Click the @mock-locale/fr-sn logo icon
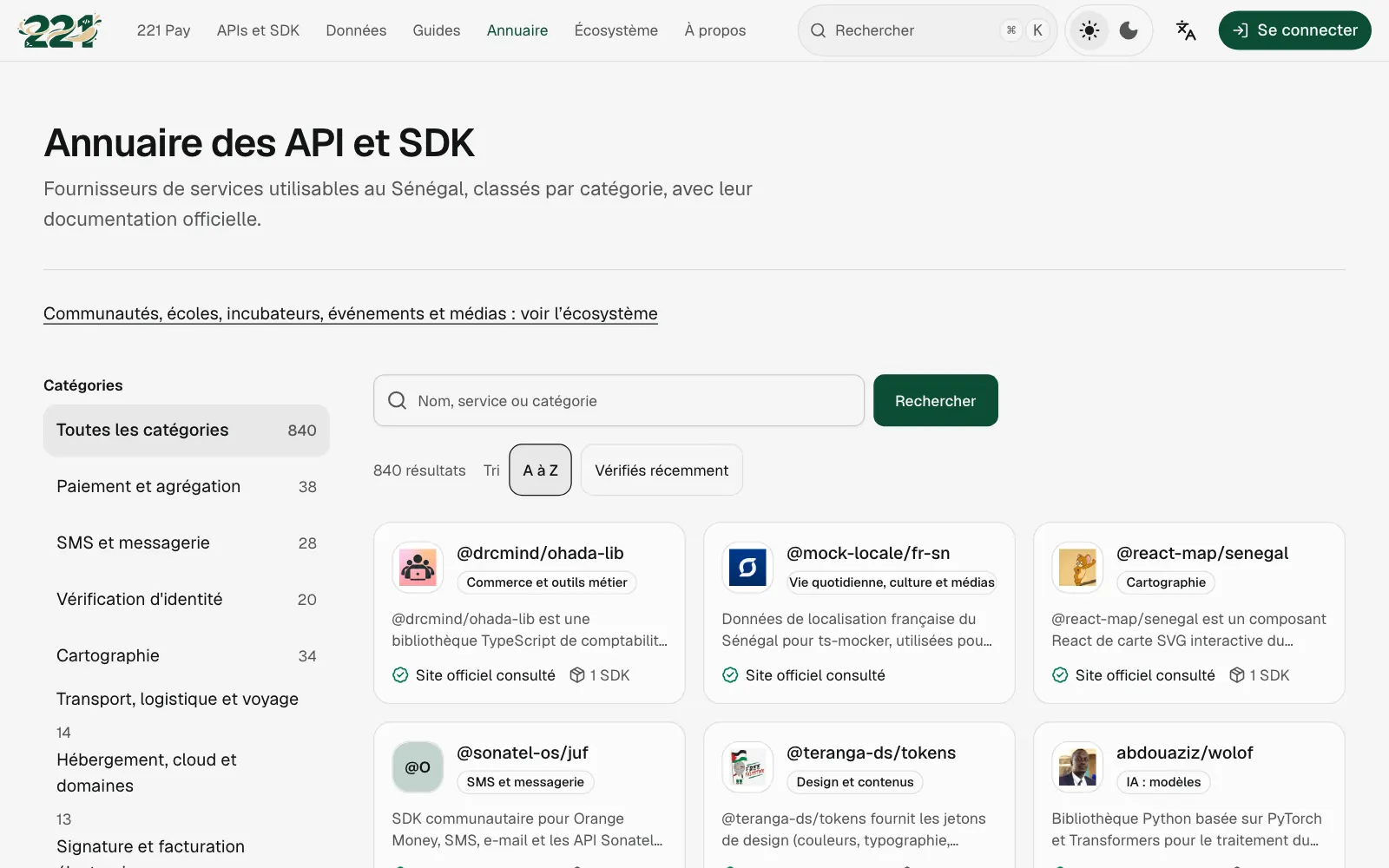 click(747, 568)
